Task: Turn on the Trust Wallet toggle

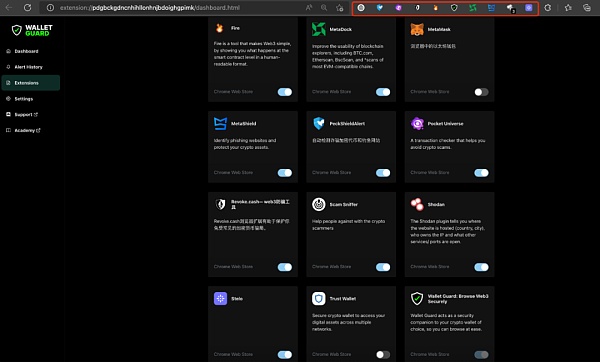Action: coord(383,354)
